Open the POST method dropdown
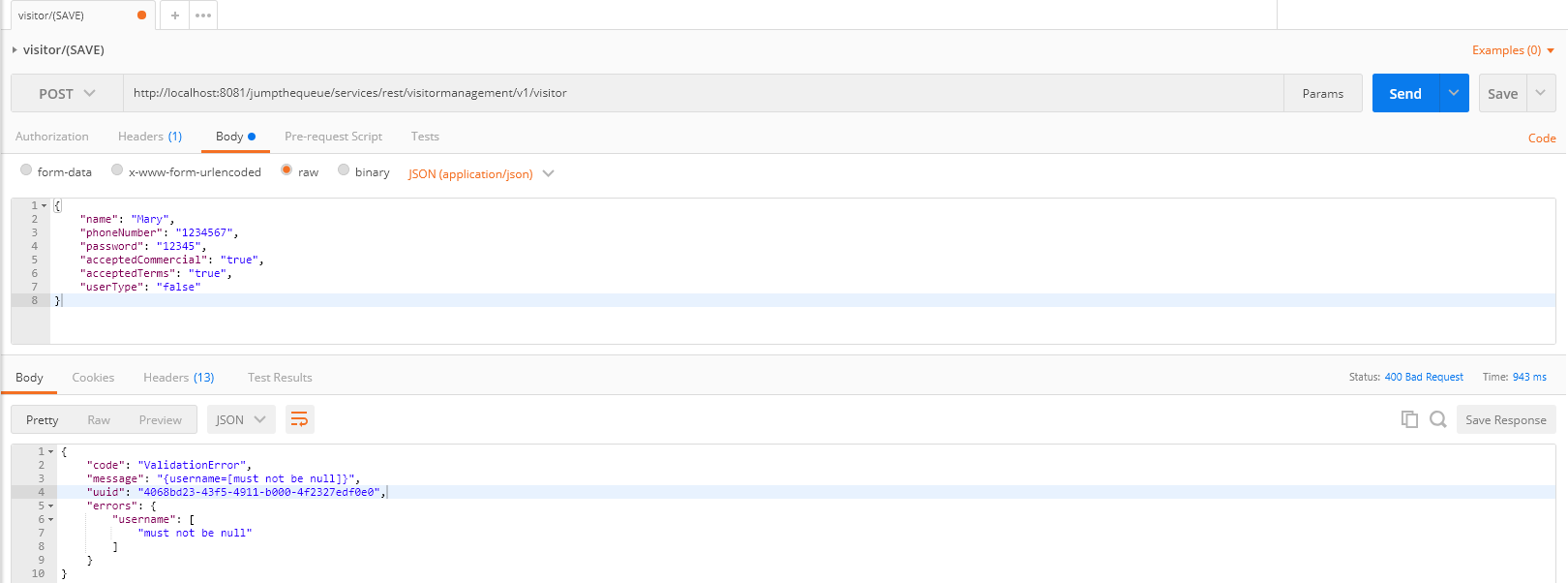Screen dimensions: 1568x583 67,93
